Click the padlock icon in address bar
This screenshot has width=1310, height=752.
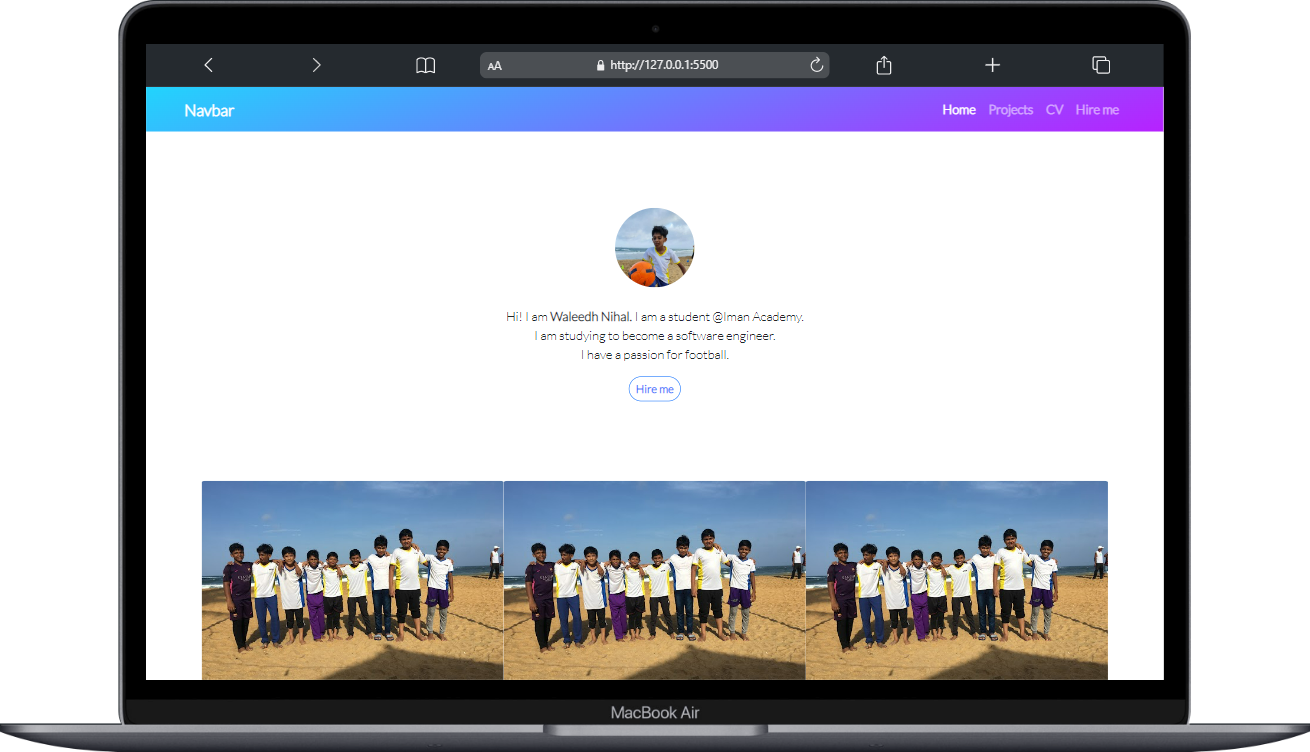pyautogui.click(x=600, y=66)
